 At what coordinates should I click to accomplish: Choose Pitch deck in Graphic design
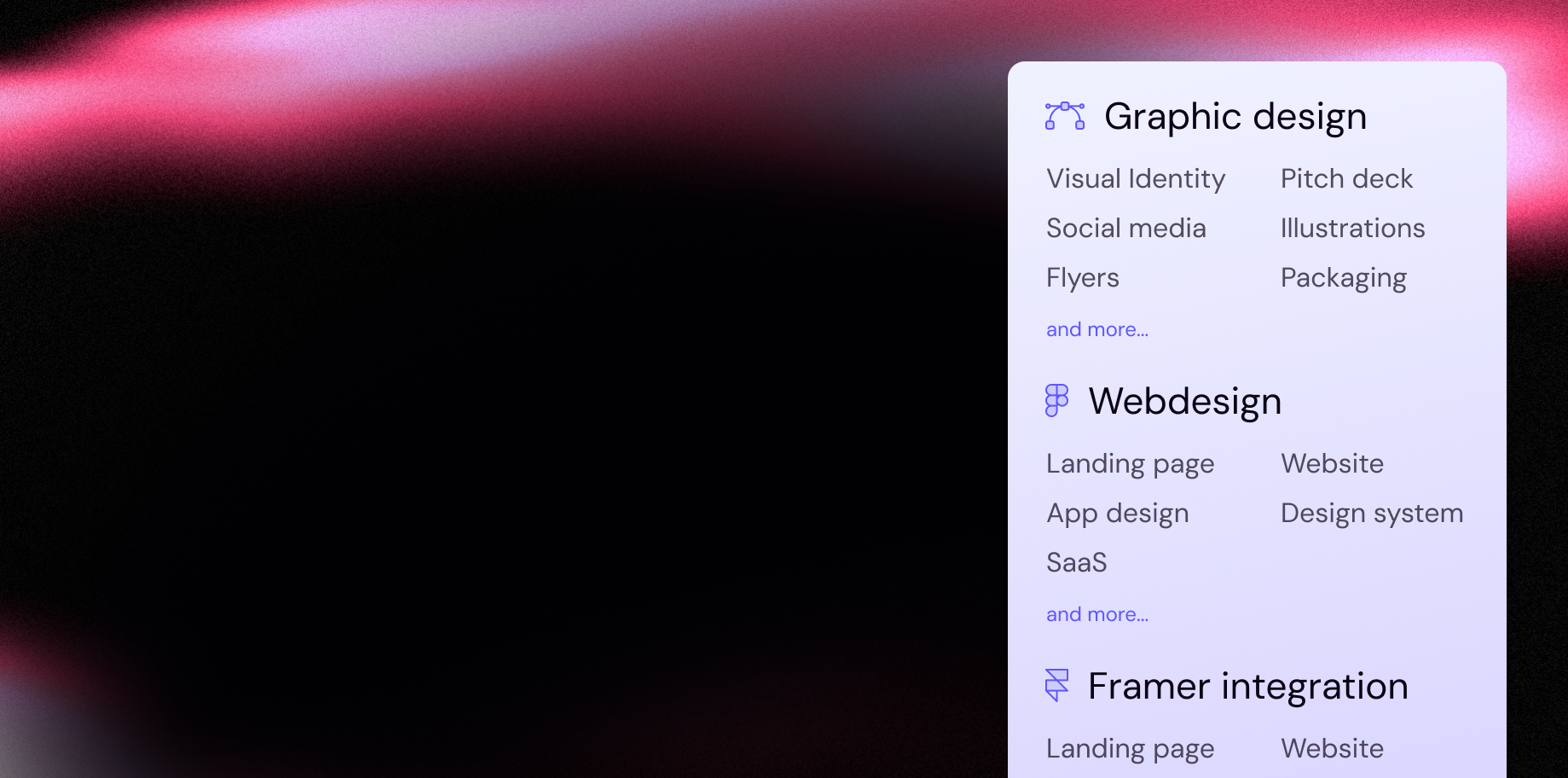point(1346,179)
